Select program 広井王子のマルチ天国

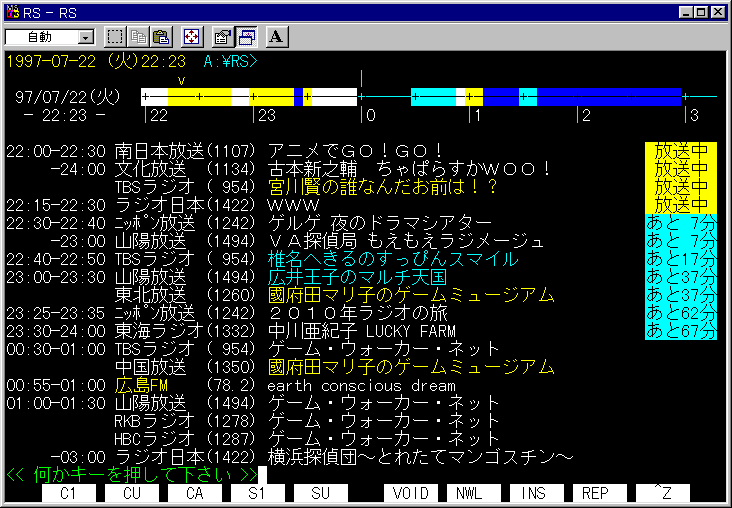[x=357, y=277]
